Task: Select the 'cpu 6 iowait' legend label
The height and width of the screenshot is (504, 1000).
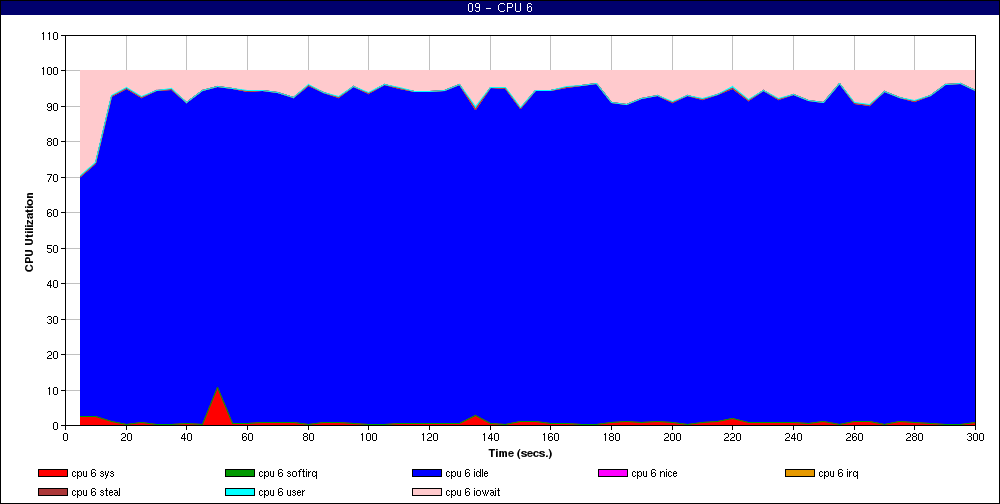Action: (x=473, y=493)
